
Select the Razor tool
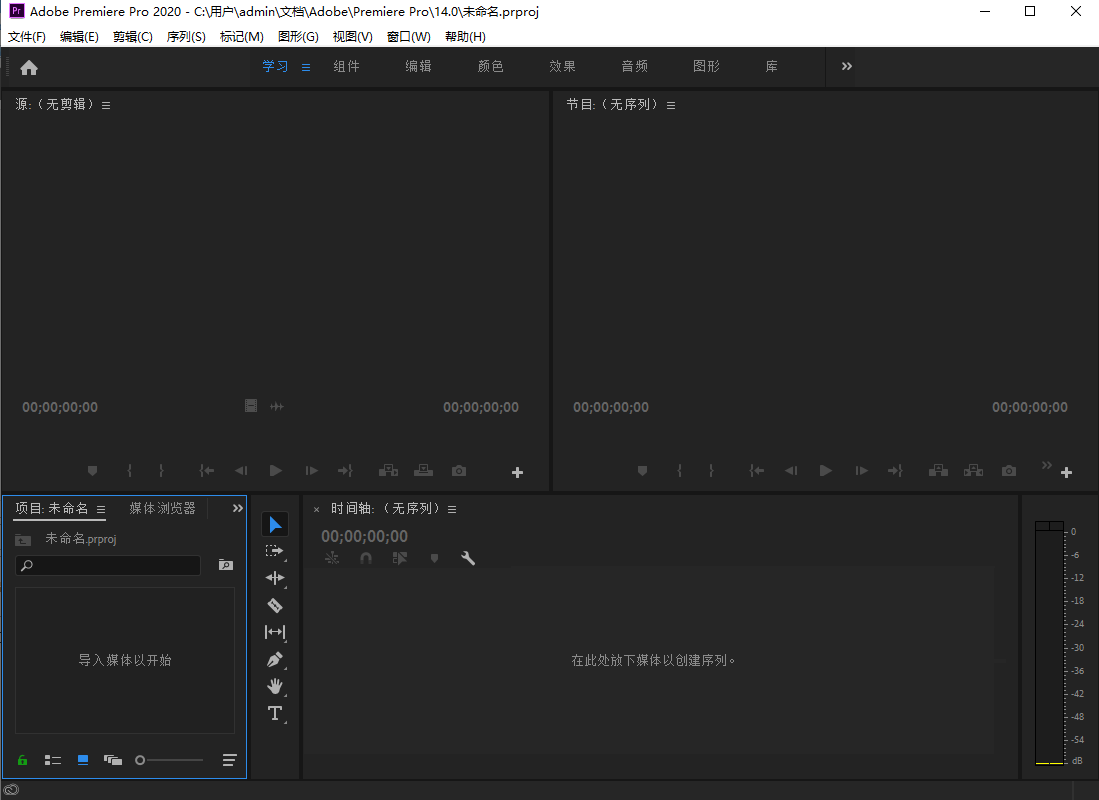[275, 605]
